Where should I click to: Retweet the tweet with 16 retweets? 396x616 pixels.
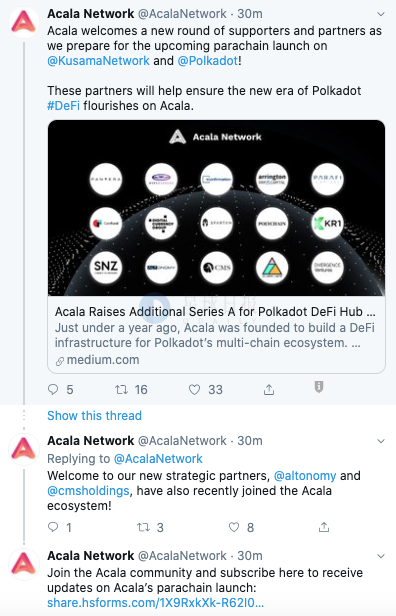pos(121,389)
